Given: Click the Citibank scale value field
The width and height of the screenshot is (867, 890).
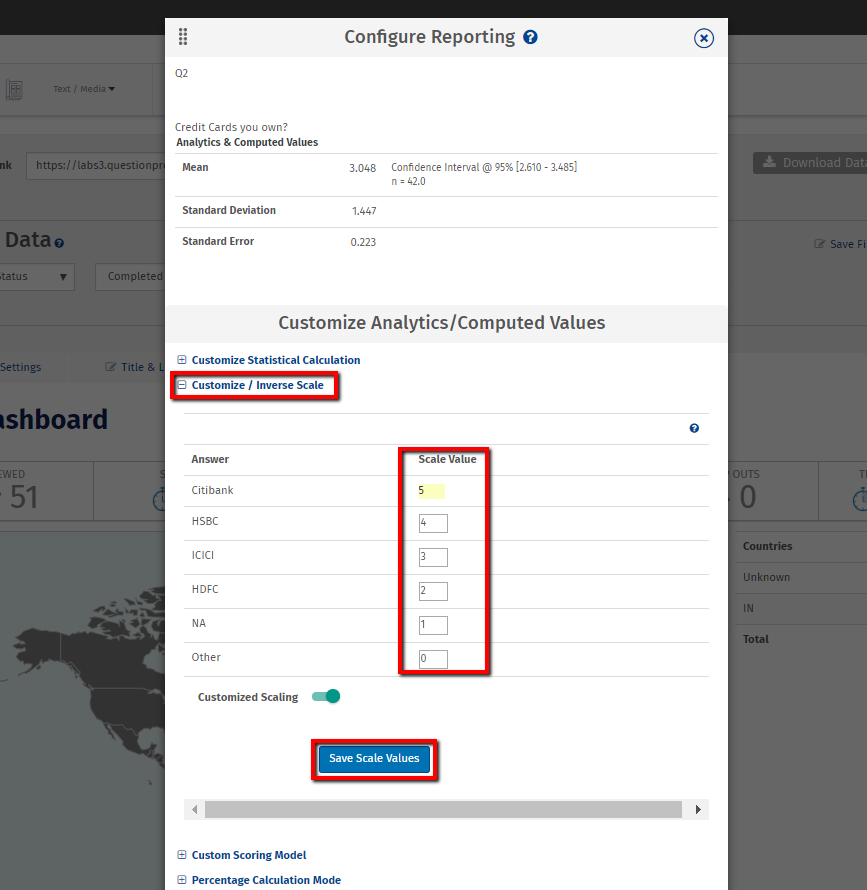Looking at the screenshot, I should tap(432, 491).
